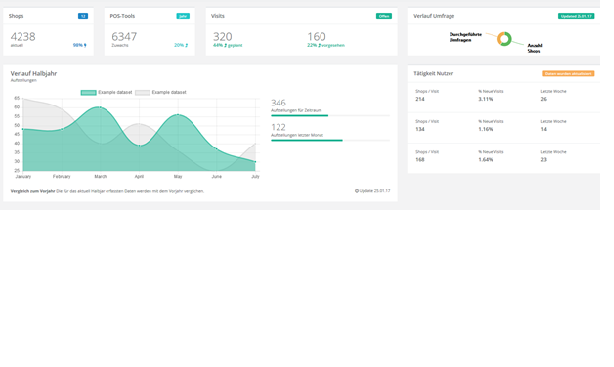Image resolution: width=614 pixels, height=367 pixels.
Task: Click the green Offen badge on Visits
Action: (384, 16)
